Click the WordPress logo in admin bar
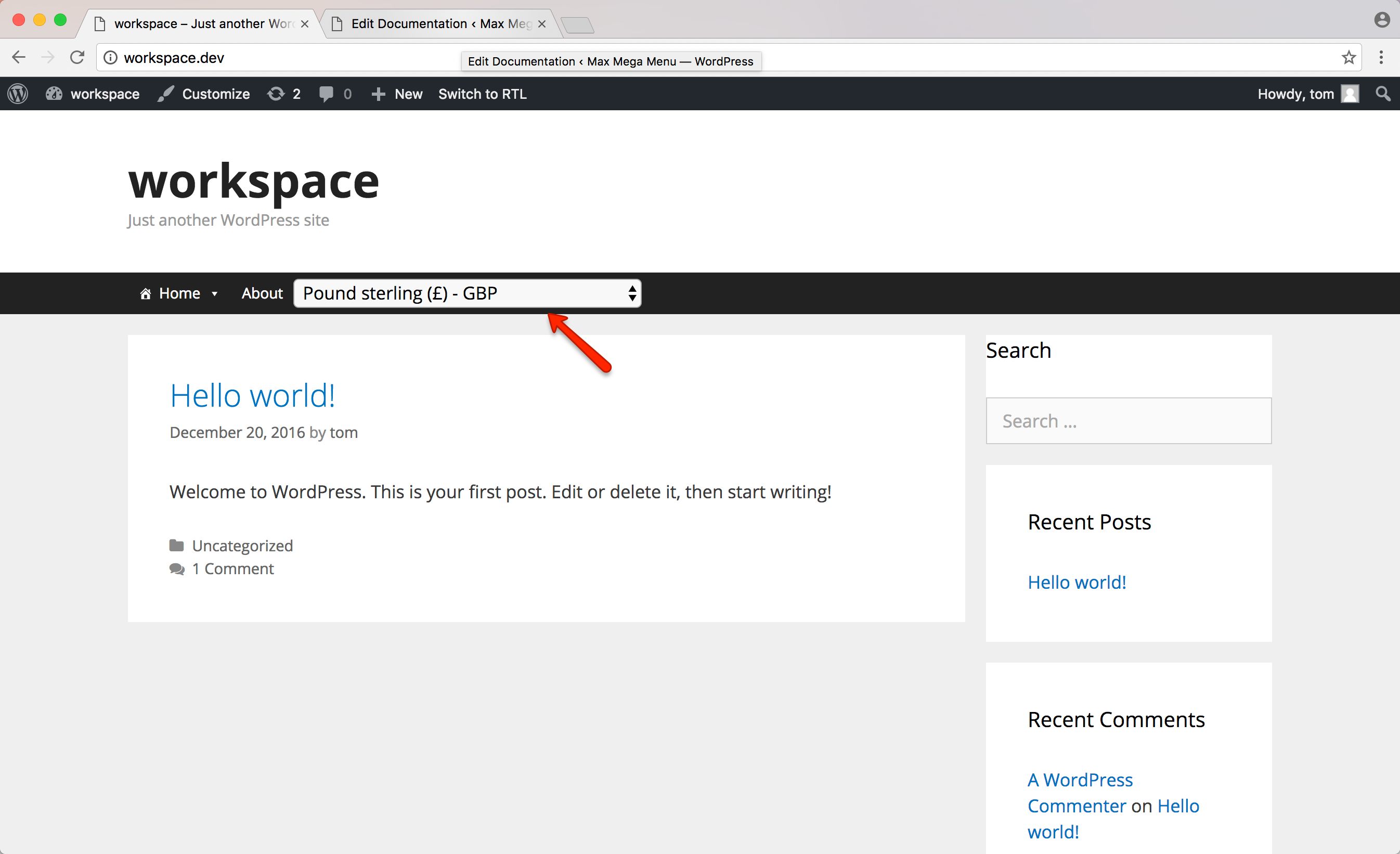1400x854 pixels. 18,94
